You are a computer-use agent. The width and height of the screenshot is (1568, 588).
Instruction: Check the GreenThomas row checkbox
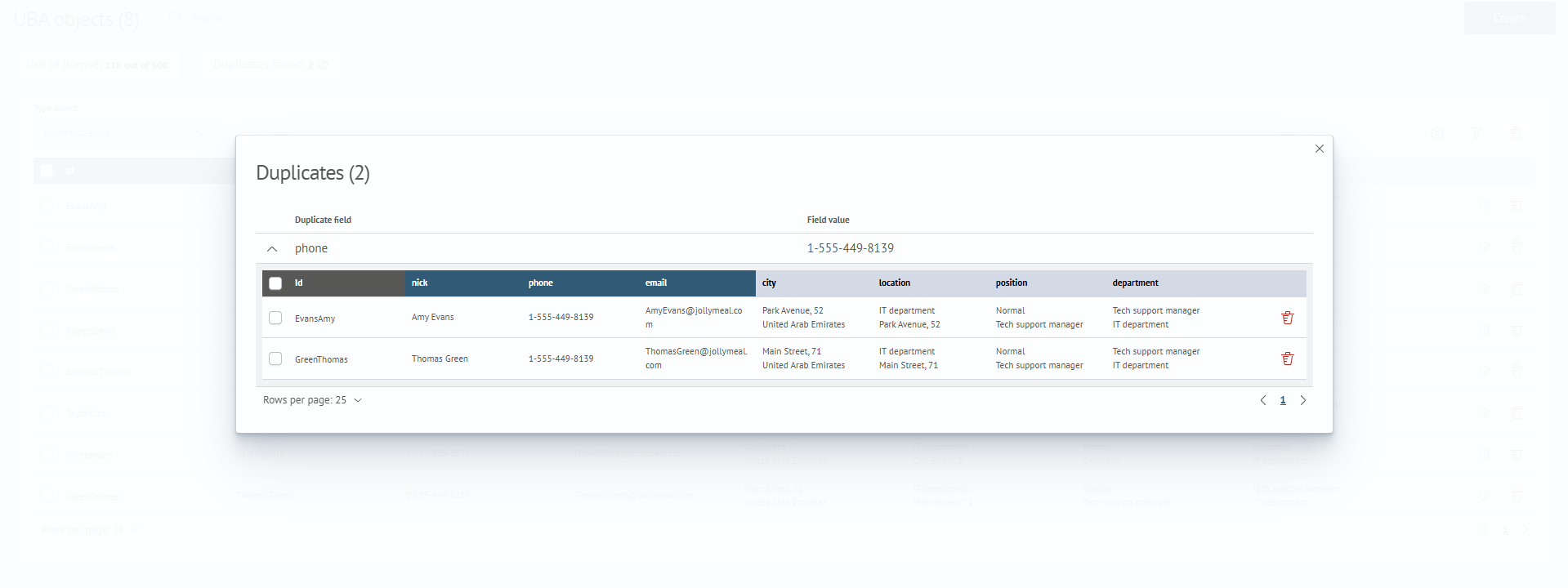pos(275,359)
